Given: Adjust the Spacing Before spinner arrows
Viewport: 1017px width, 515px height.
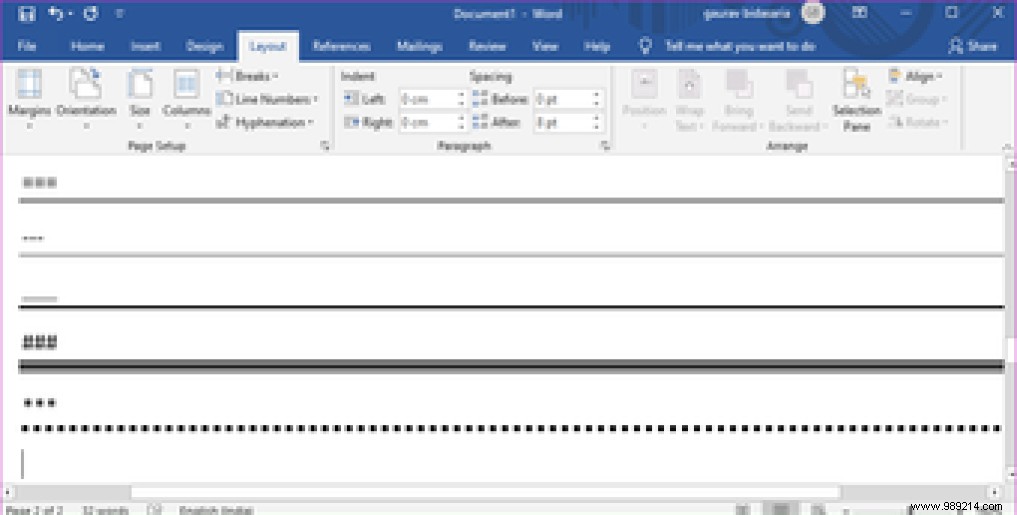Looking at the screenshot, I should [596, 99].
